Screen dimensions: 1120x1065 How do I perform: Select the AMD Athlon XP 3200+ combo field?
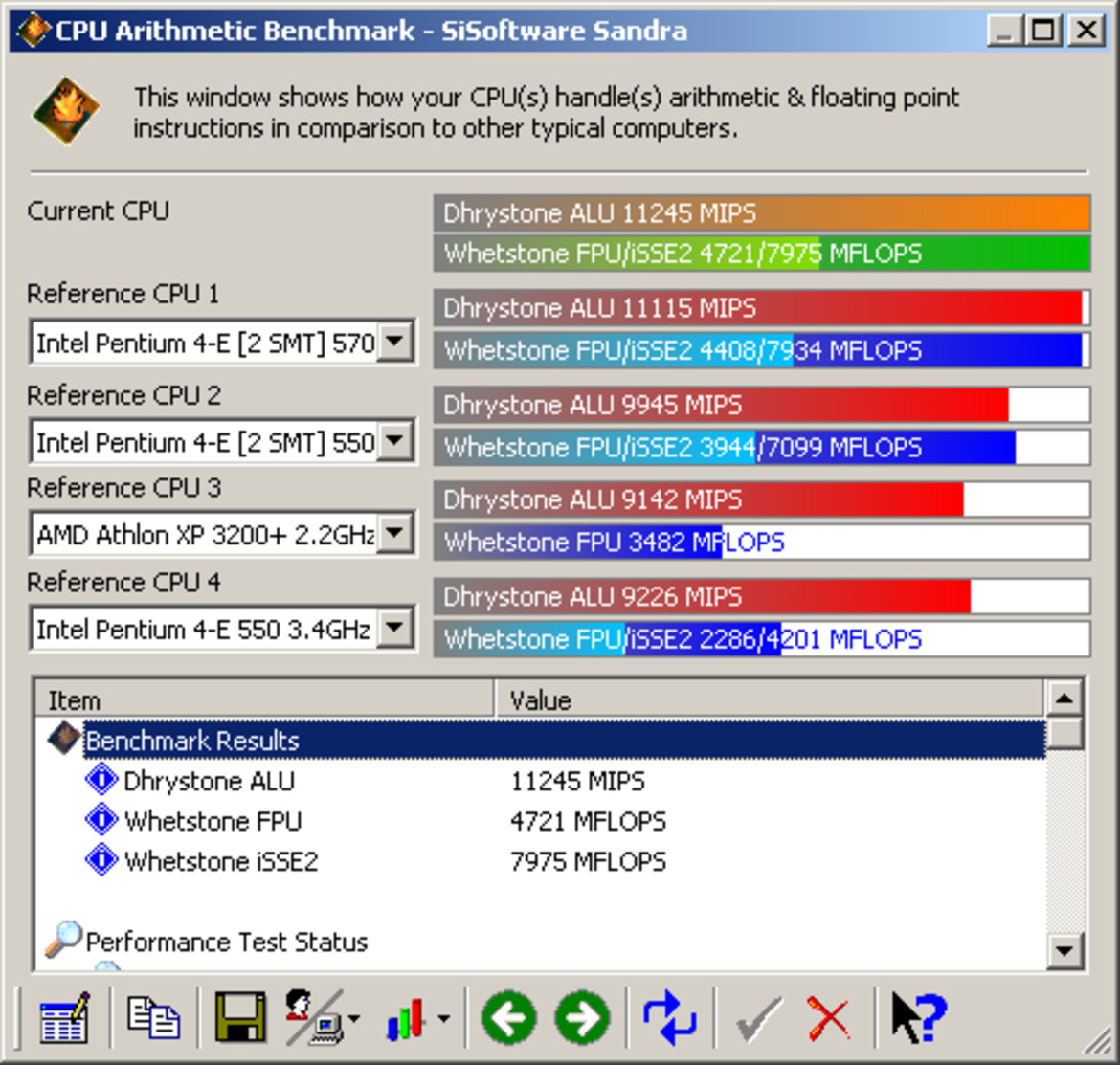coord(223,533)
